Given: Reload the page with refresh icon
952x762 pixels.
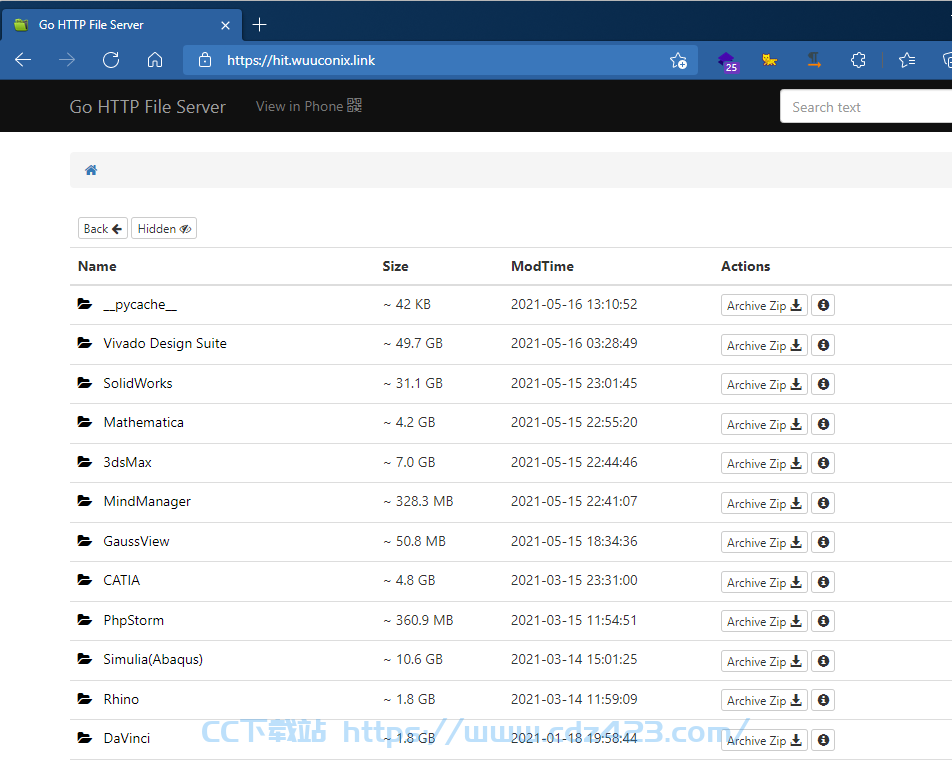Looking at the screenshot, I should (111, 60).
